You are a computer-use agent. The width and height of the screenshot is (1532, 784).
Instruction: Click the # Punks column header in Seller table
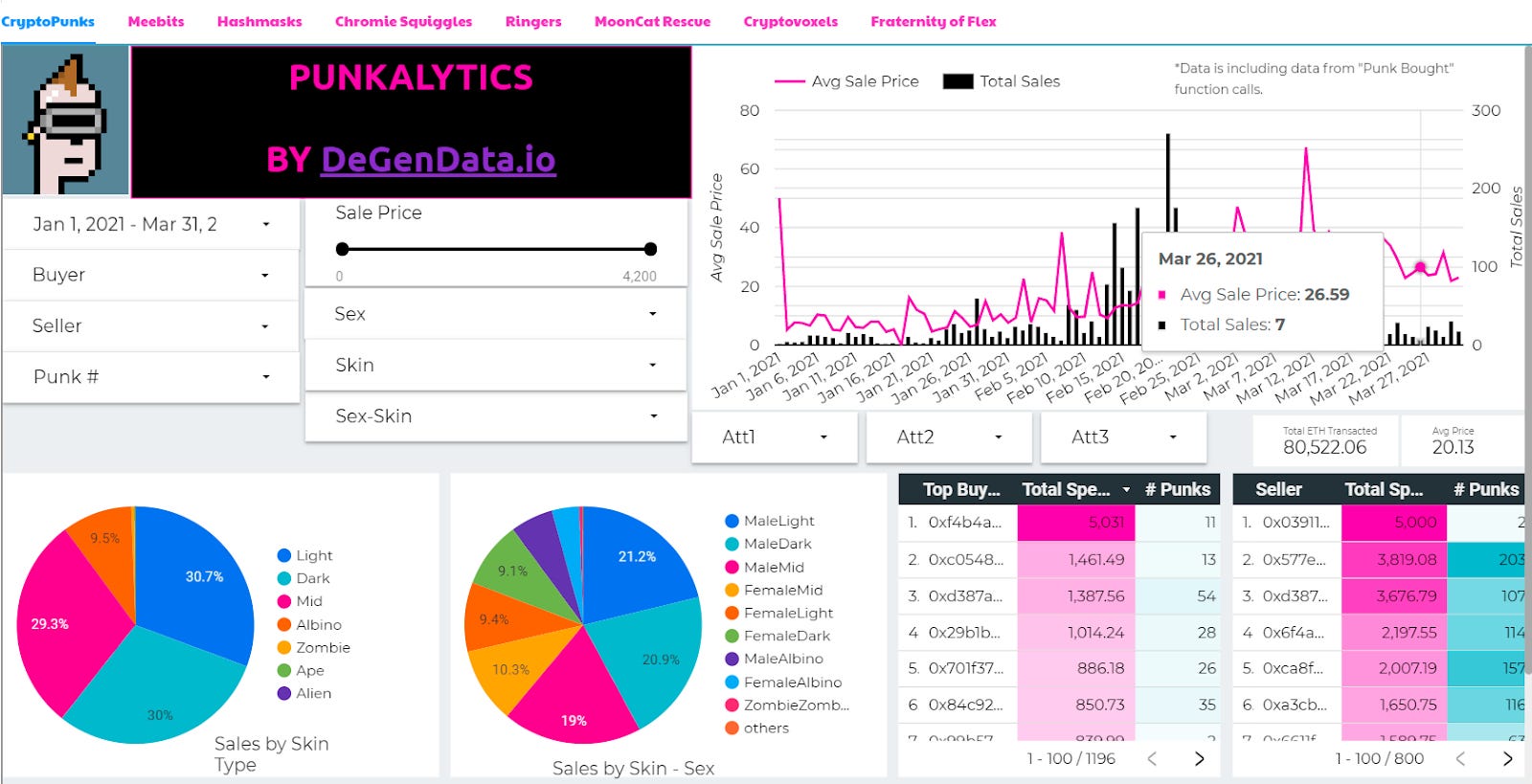(1486, 489)
